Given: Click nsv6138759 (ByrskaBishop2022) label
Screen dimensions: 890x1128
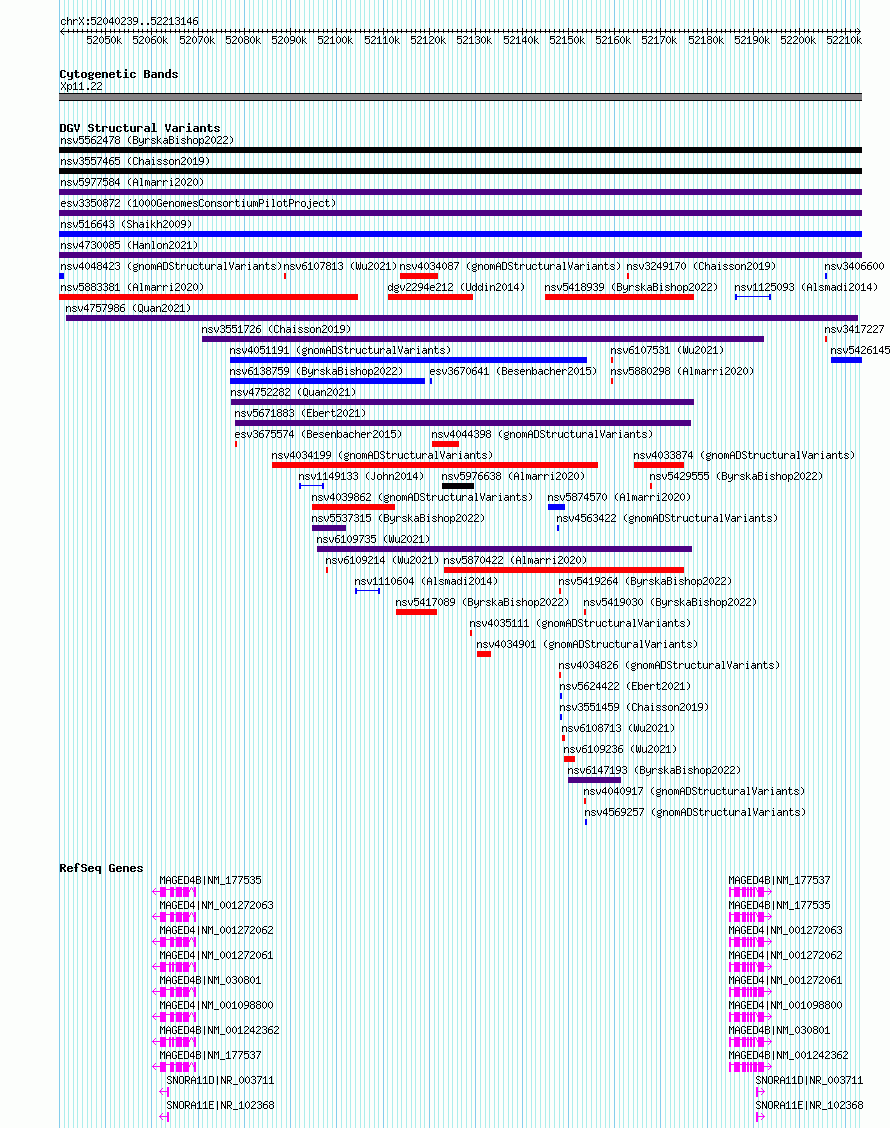Looking at the screenshot, I should (316, 371).
